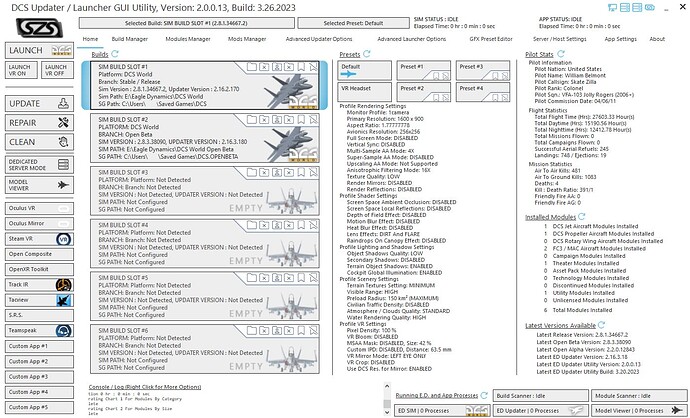Refresh Running E.D. and App Processes

pyautogui.click(x=484, y=395)
